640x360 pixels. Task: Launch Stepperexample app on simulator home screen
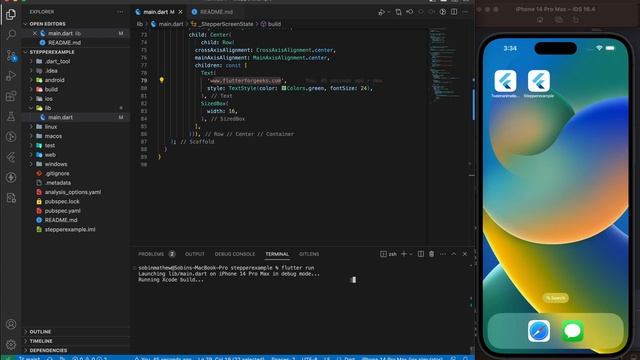click(x=539, y=81)
